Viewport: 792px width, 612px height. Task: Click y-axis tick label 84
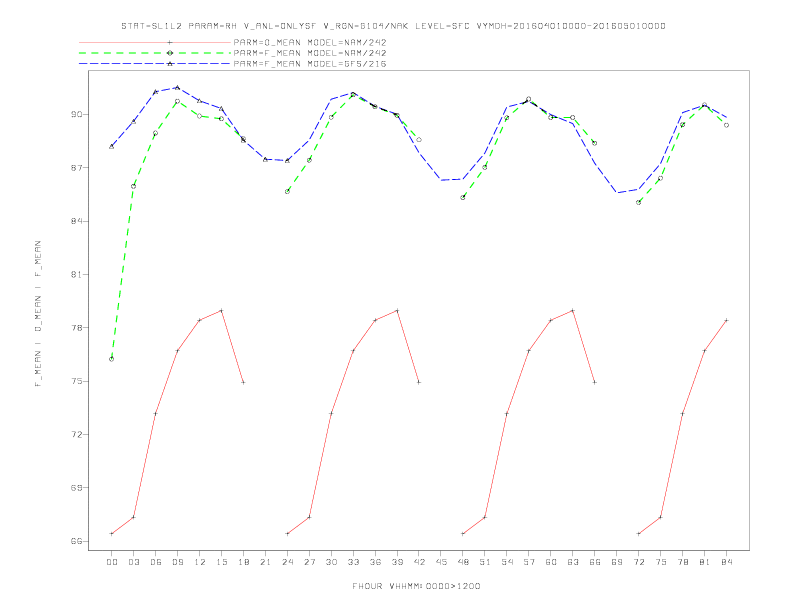coord(76,221)
